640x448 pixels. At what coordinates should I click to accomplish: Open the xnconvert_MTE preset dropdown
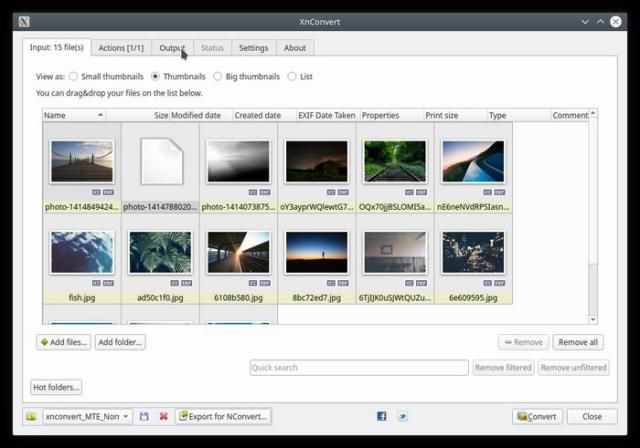click(87, 416)
